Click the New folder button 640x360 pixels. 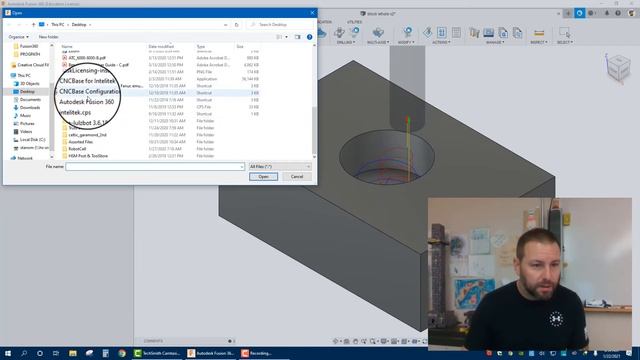48,37
